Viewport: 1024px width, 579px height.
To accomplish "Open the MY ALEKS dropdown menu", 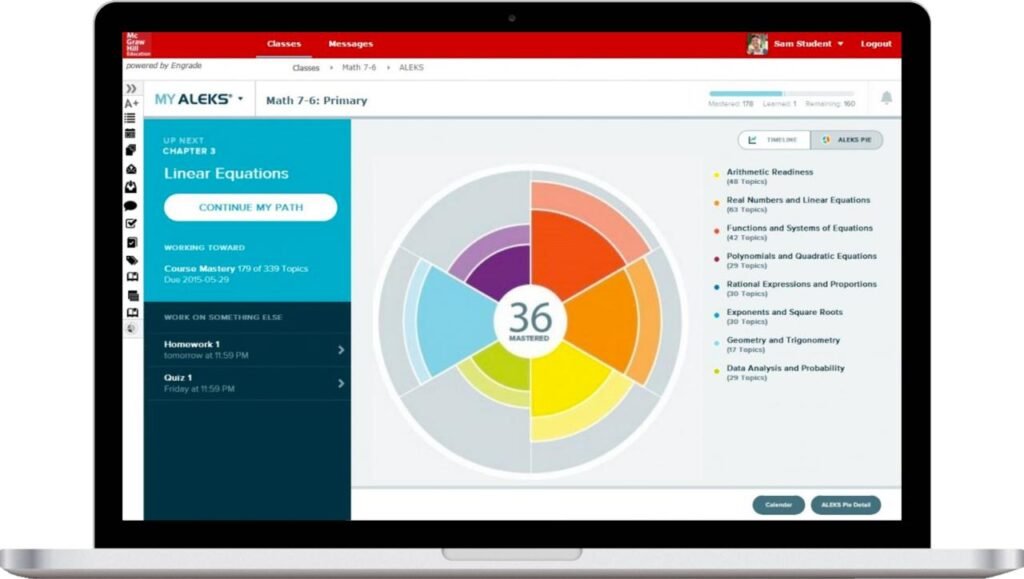I will (199, 99).
